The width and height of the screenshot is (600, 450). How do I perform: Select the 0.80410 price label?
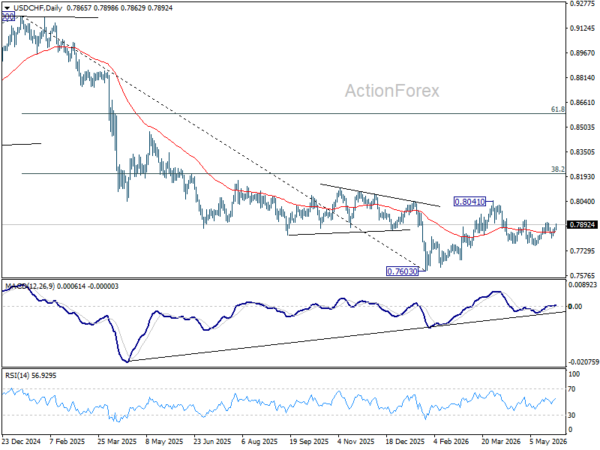pyautogui.click(x=470, y=201)
